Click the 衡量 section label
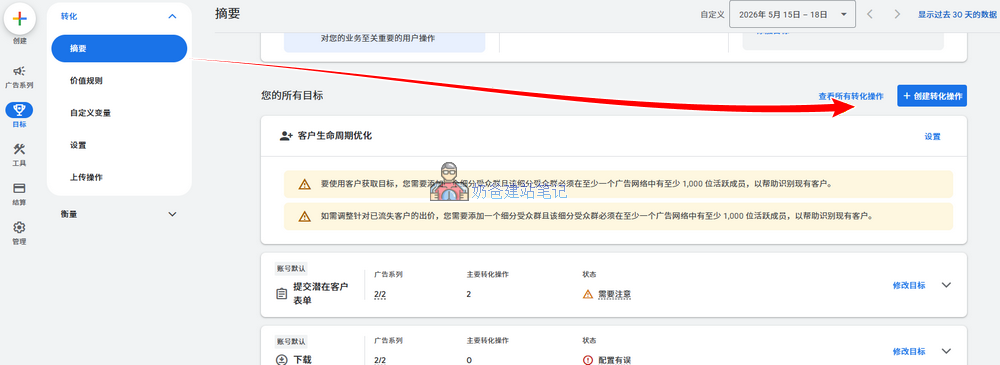 pyautogui.click(x=69, y=214)
